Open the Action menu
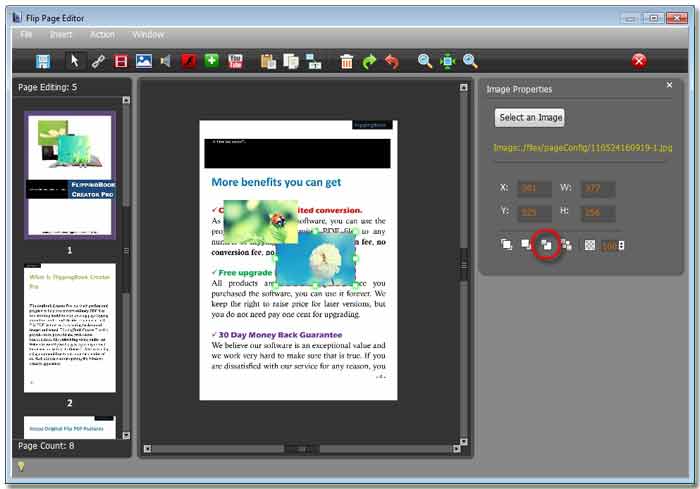The image size is (700, 489). 102,35
